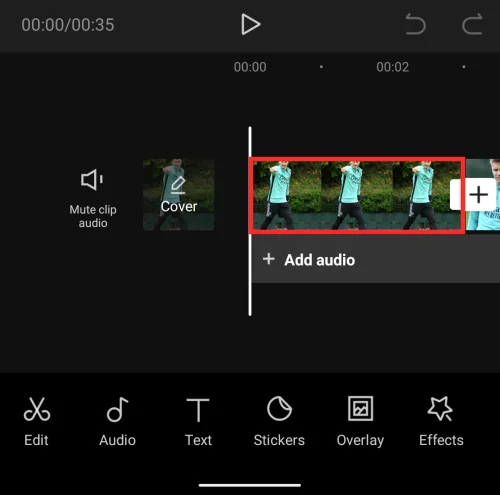The image size is (500, 495).
Task: Select the first video clip on timeline
Action: (357, 195)
